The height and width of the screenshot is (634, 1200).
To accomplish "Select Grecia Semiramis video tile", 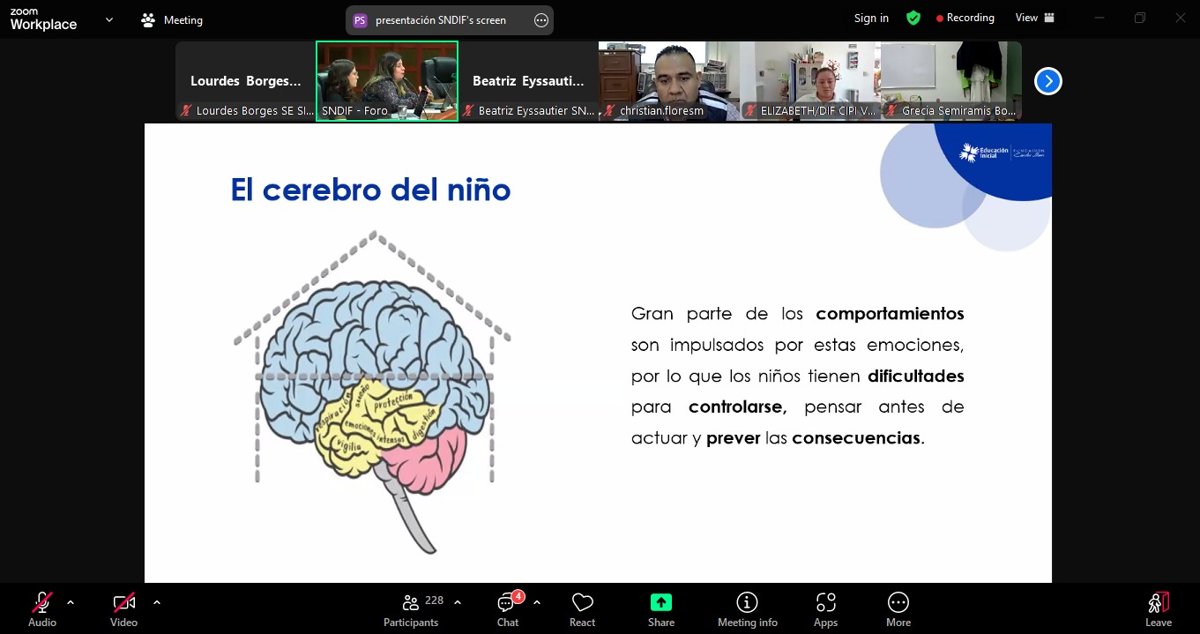I will tap(951, 81).
